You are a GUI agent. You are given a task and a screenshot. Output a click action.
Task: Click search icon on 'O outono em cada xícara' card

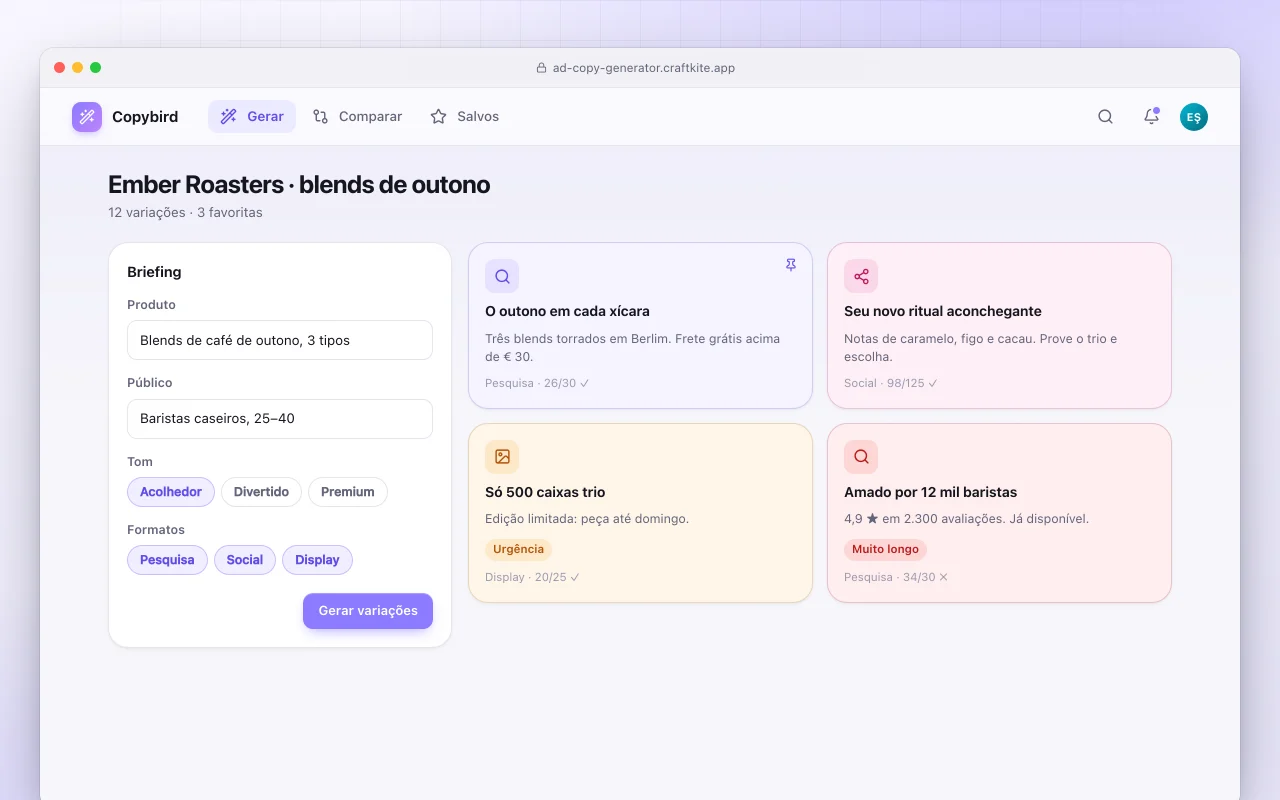pyautogui.click(x=502, y=276)
